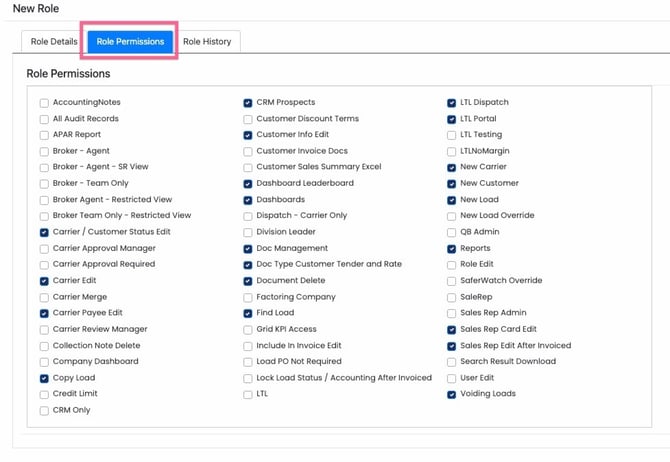Enable the New Load Override checkbox

pyautogui.click(x=452, y=216)
